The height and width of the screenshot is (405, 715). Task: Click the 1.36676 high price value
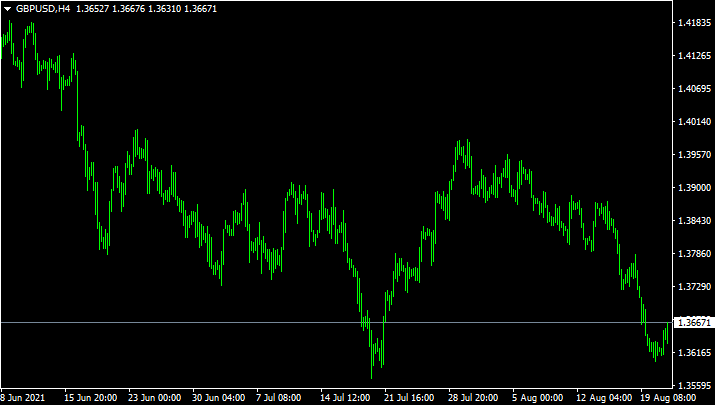point(129,9)
